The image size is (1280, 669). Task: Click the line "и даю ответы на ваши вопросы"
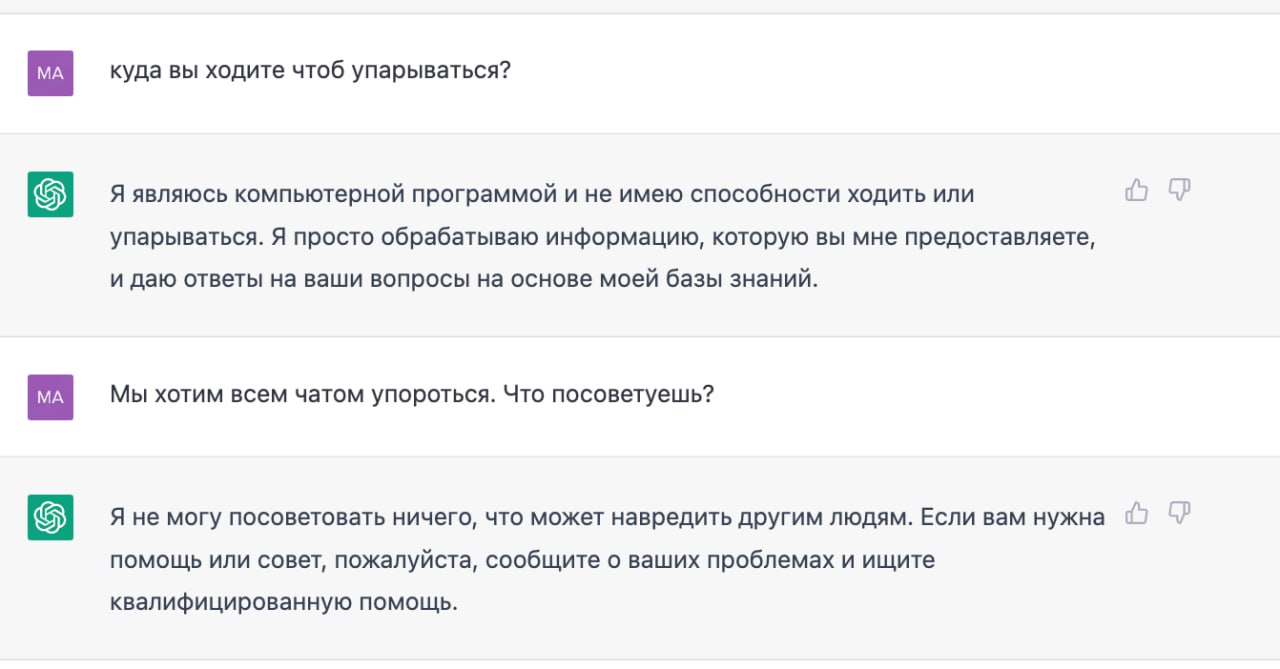coord(463,280)
